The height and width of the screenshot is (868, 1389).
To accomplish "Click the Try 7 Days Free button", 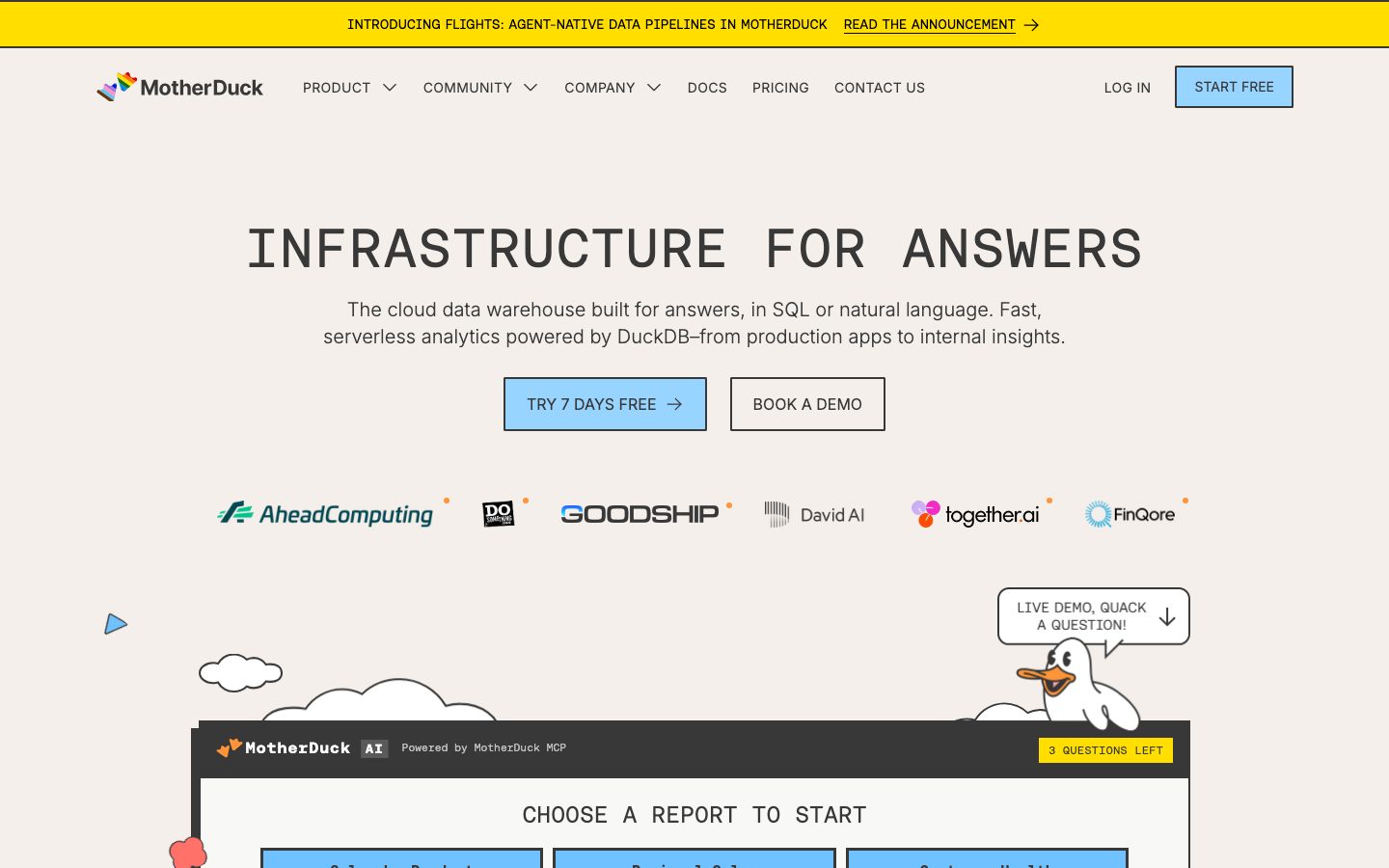I will tap(605, 404).
